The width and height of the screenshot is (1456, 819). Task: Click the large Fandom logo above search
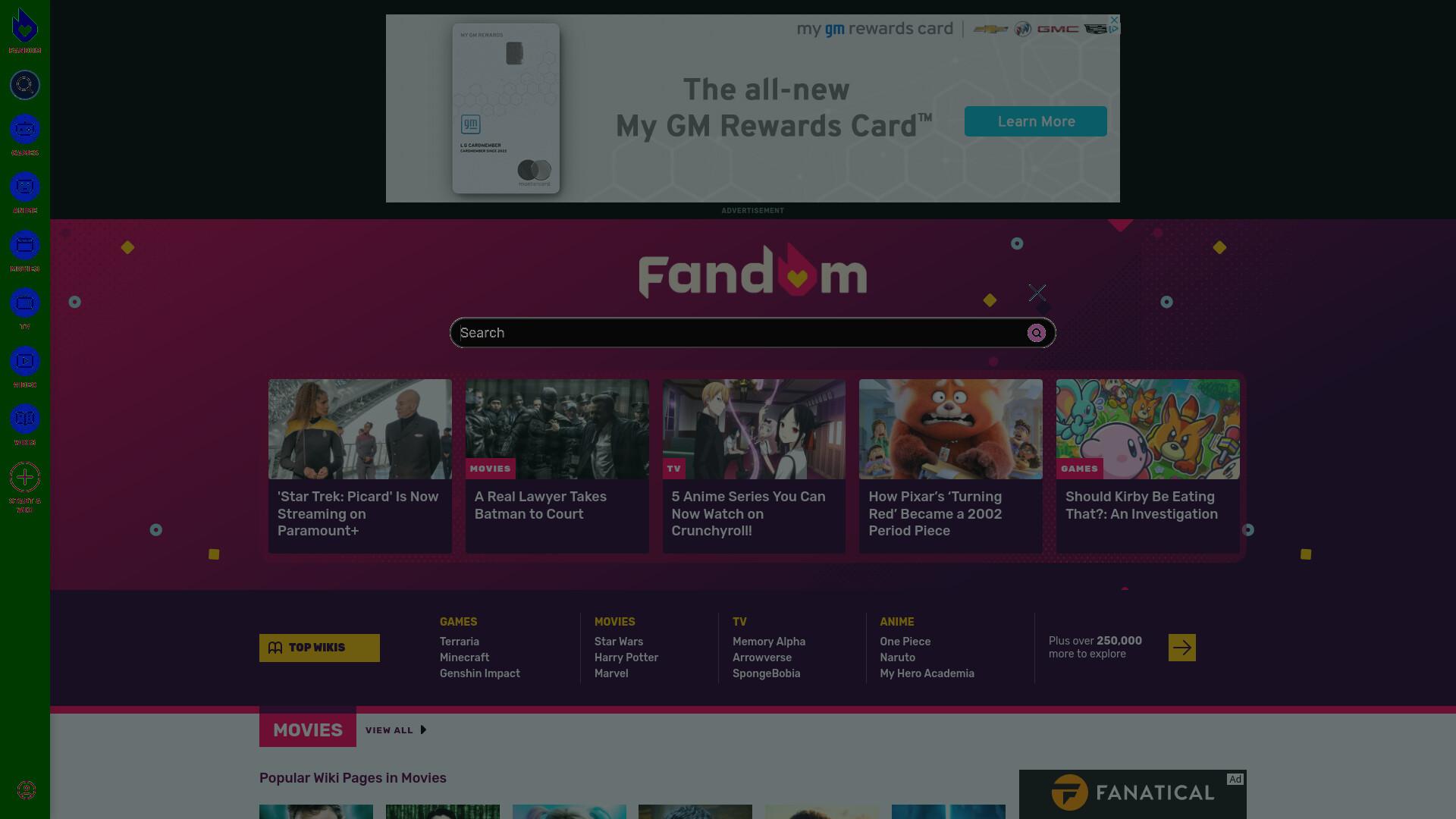click(x=753, y=271)
